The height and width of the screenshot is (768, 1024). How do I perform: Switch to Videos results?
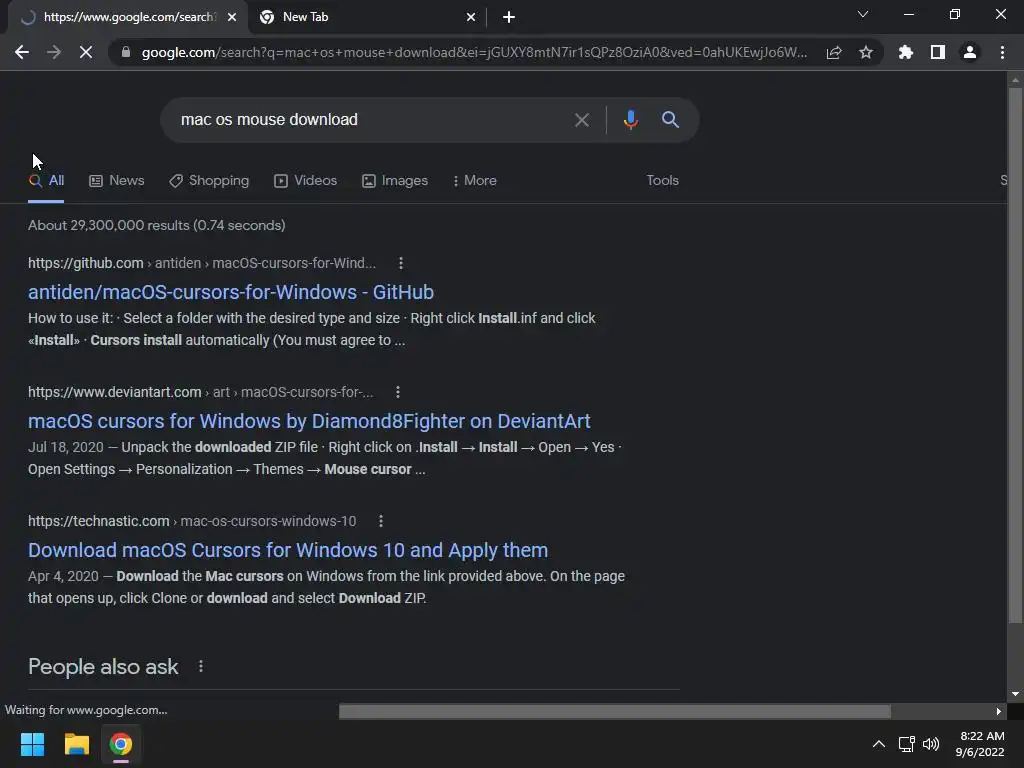click(306, 181)
